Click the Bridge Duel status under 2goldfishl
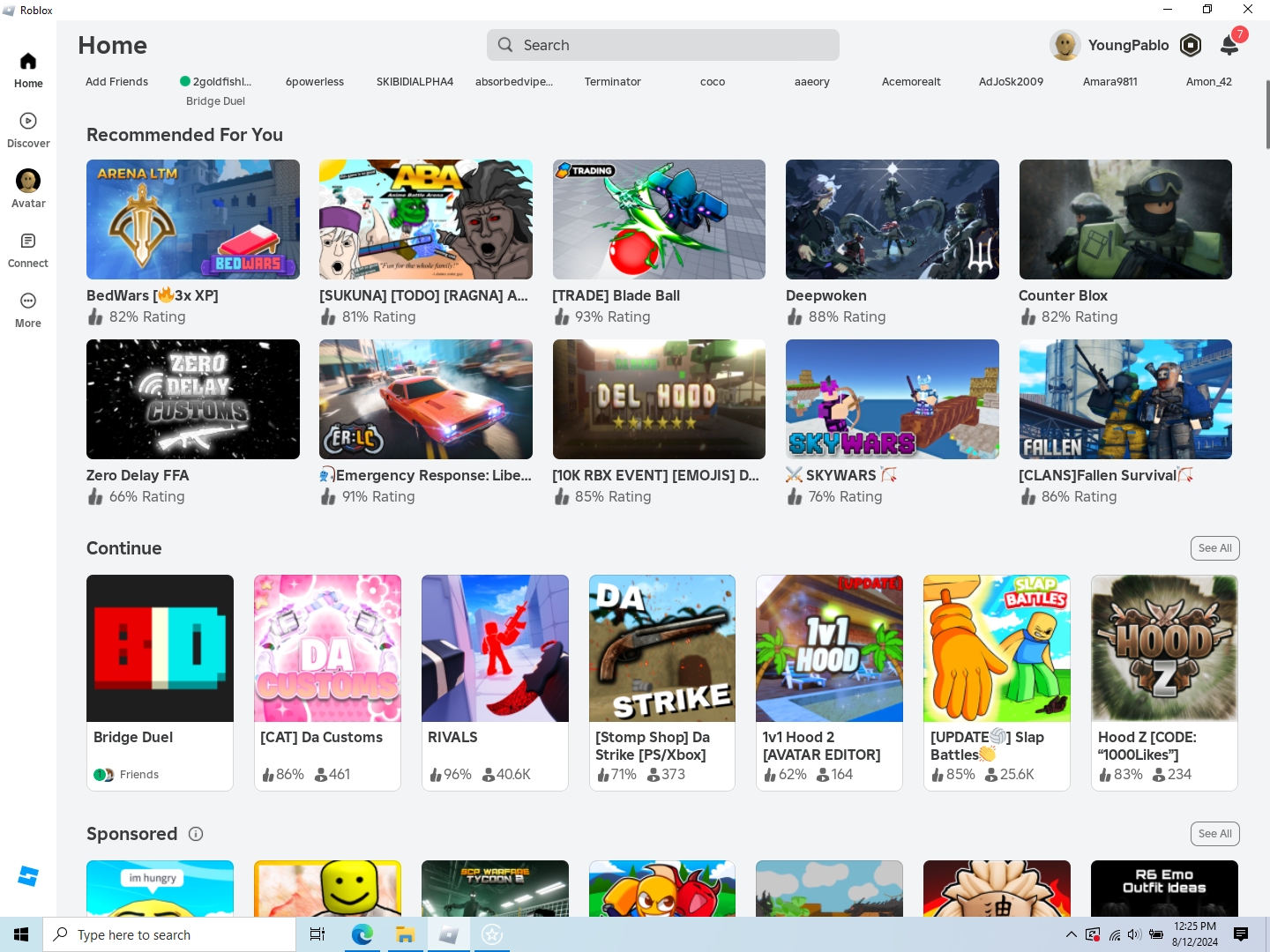The width and height of the screenshot is (1270, 952). (215, 101)
